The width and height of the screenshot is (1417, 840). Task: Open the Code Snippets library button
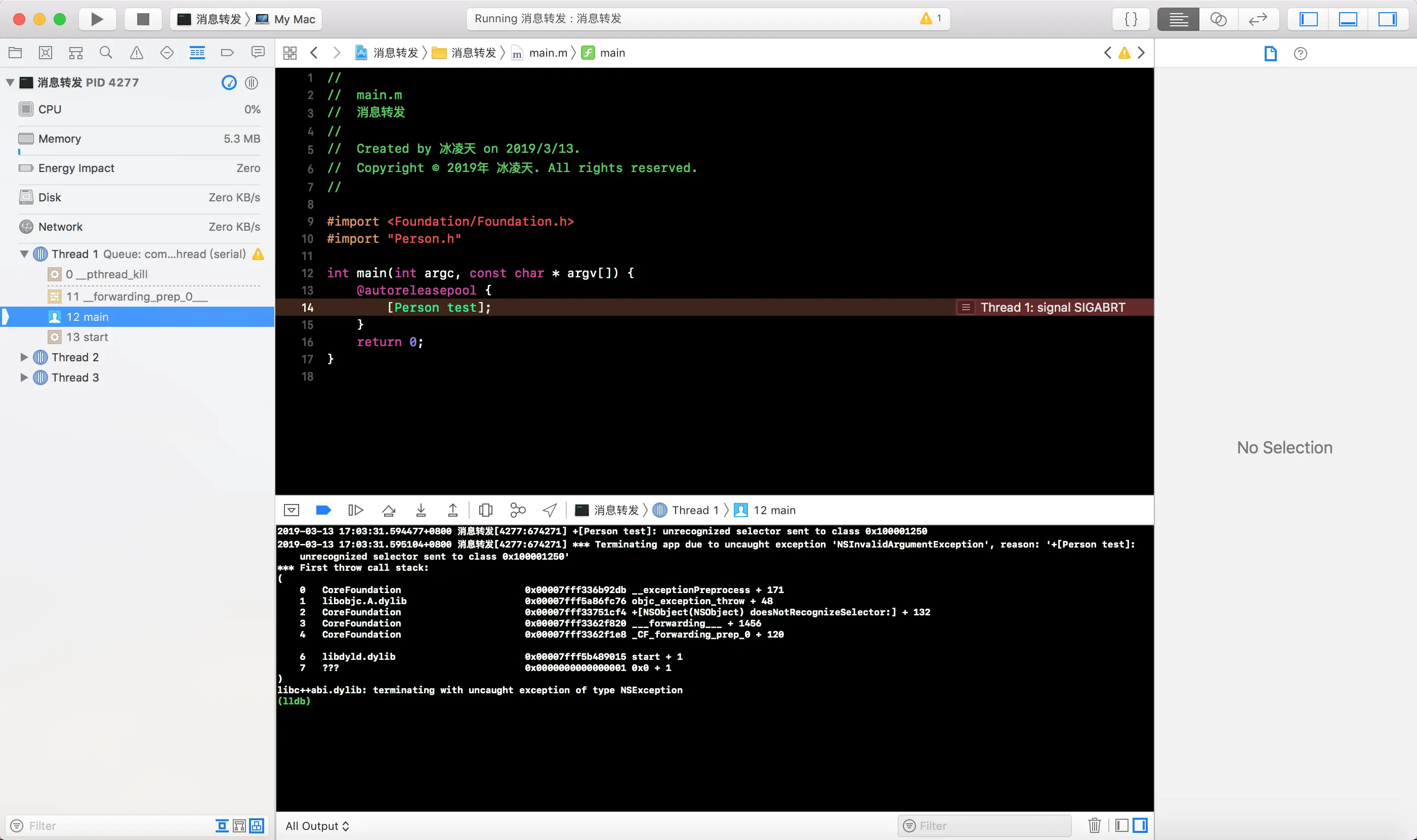[x=1131, y=19]
